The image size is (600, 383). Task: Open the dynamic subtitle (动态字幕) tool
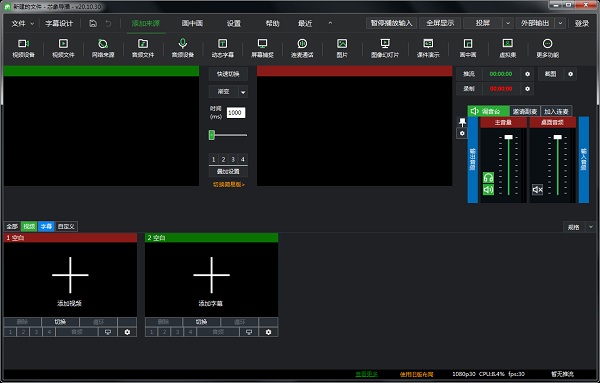click(x=222, y=48)
